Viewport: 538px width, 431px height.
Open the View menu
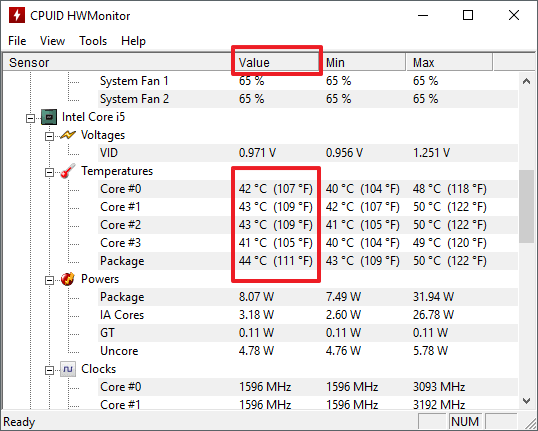[52, 41]
